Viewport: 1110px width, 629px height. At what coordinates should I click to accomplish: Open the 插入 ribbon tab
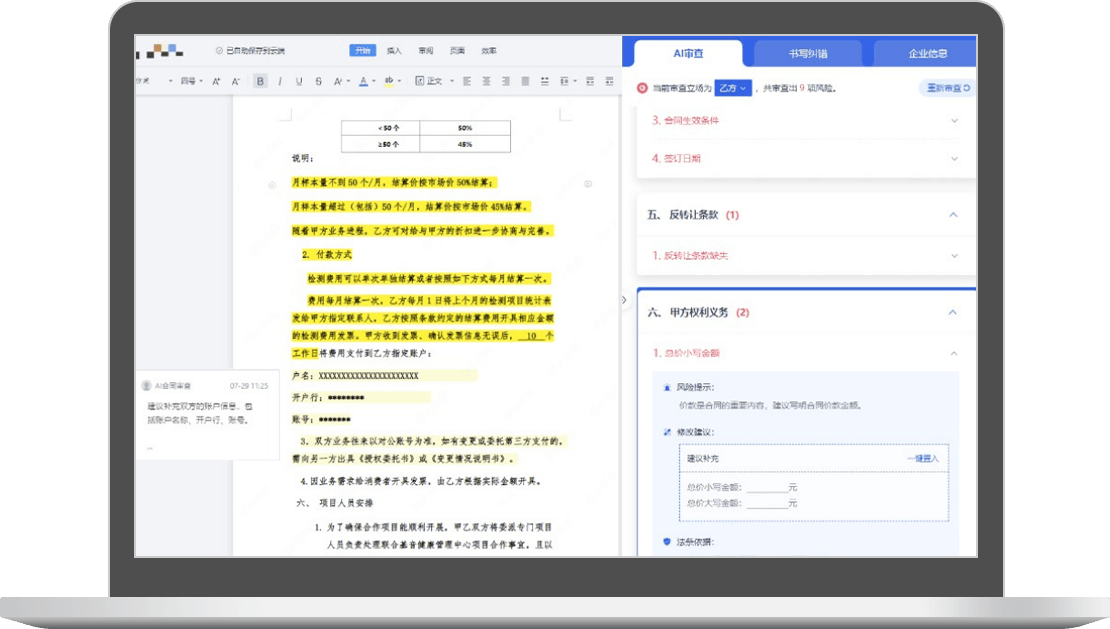pyautogui.click(x=394, y=50)
